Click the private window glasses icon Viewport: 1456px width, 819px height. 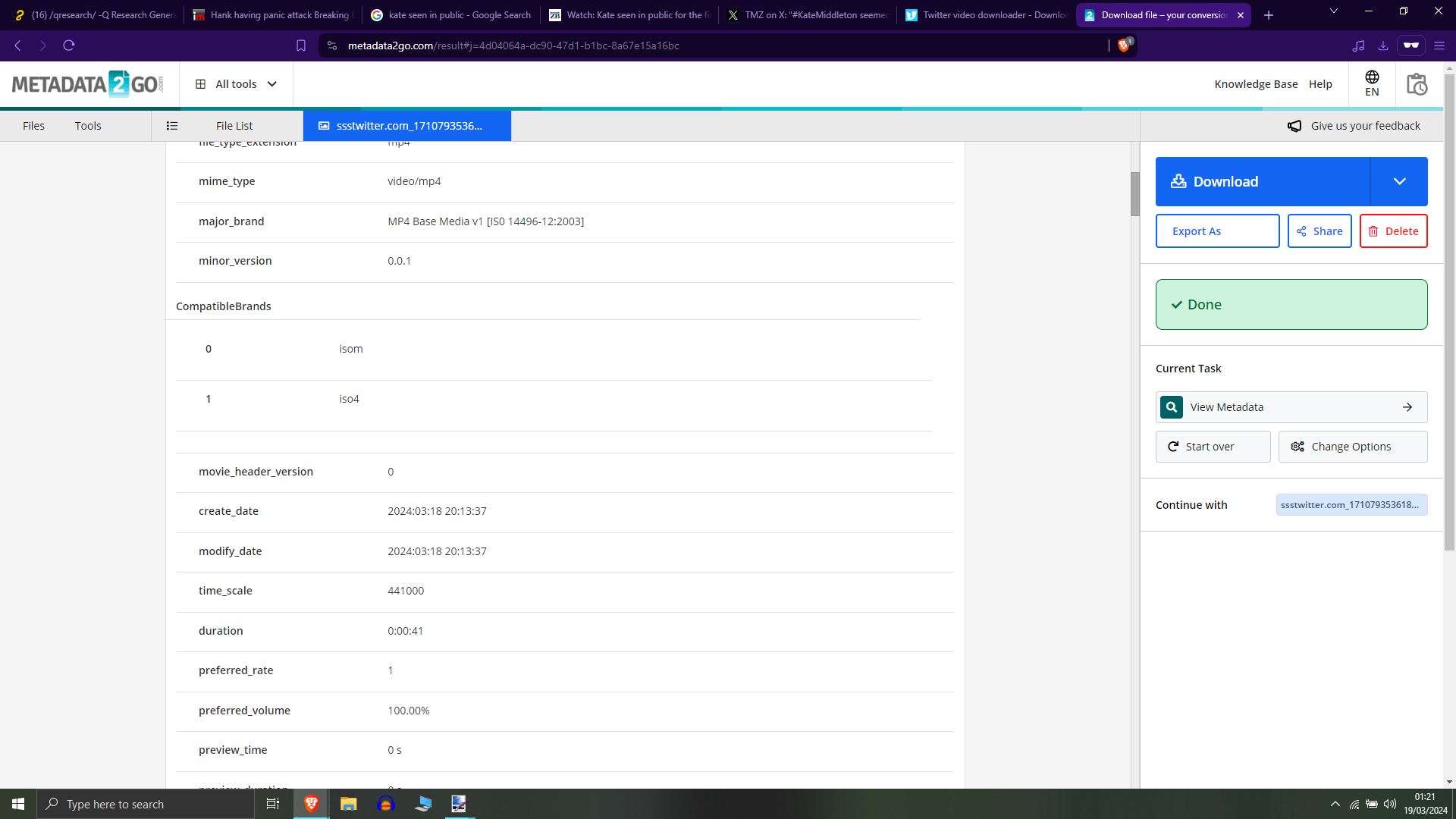pyautogui.click(x=1410, y=45)
